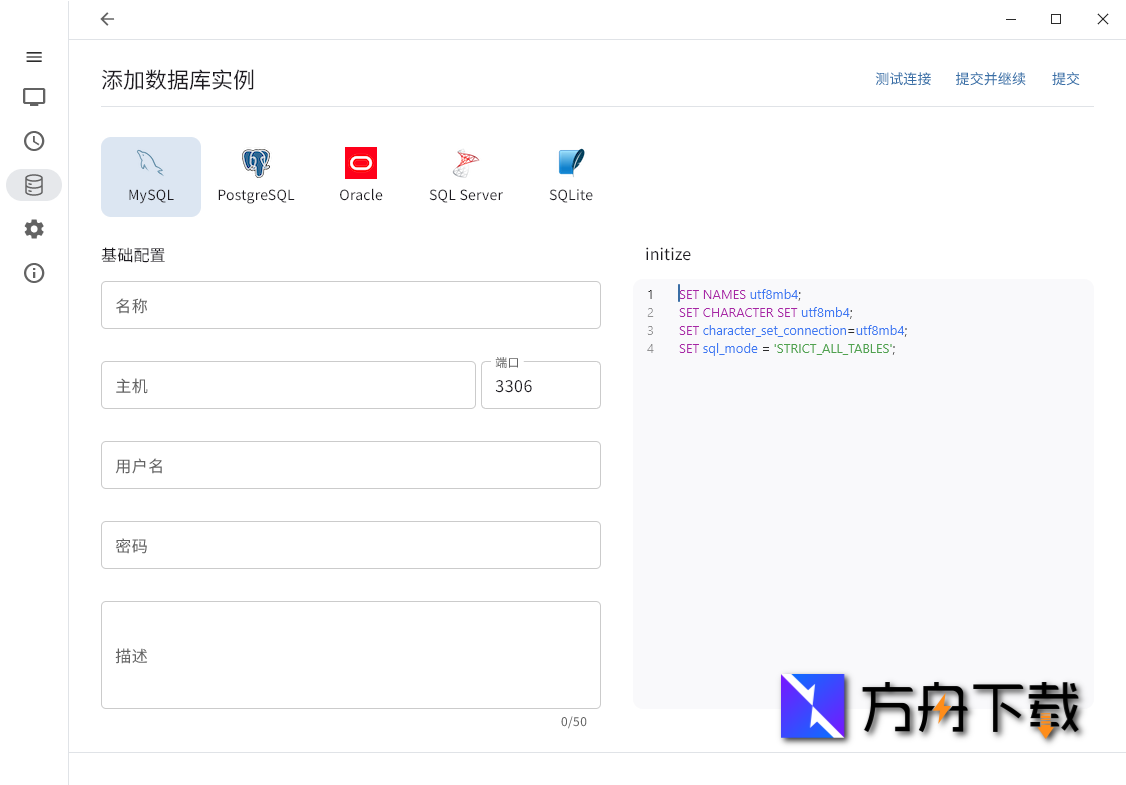Screen dimensions: 1126x785
Task: Click the 测试连接 link to test connection
Action: [903, 79]
